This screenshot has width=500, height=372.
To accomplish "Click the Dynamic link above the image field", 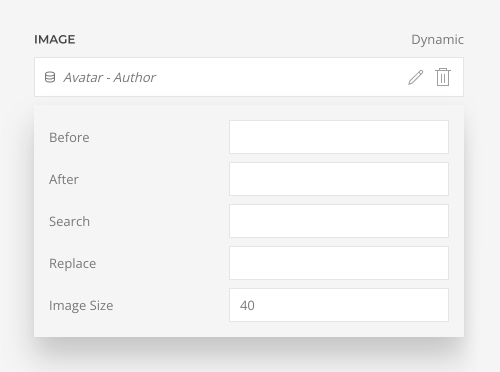I will (x=437, y=40).
